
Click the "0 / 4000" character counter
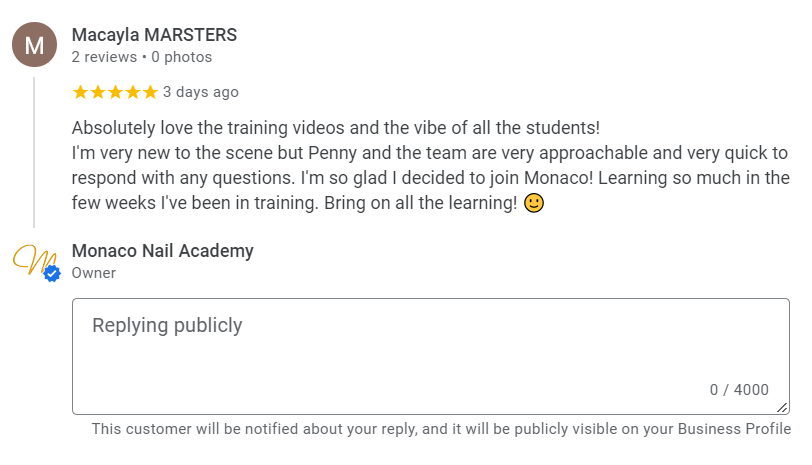click(x=739, y=390)
